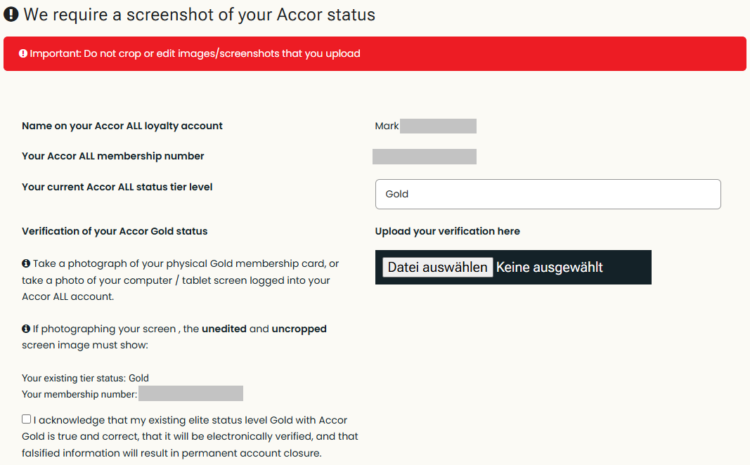The height and width of the screenshot is (465, 750).
Task: Click the exclamation icon beside the page heading
Action: coord(11,14)
